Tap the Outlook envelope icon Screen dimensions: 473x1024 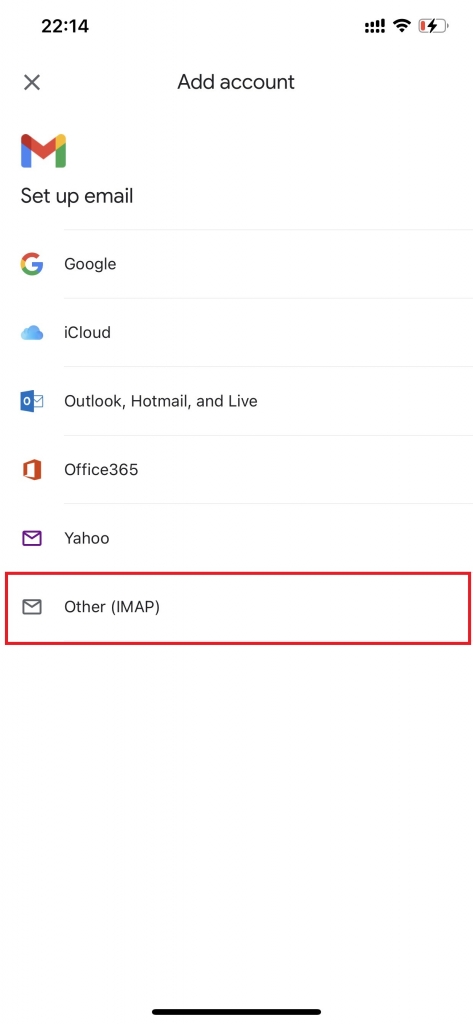coord(31,402)
